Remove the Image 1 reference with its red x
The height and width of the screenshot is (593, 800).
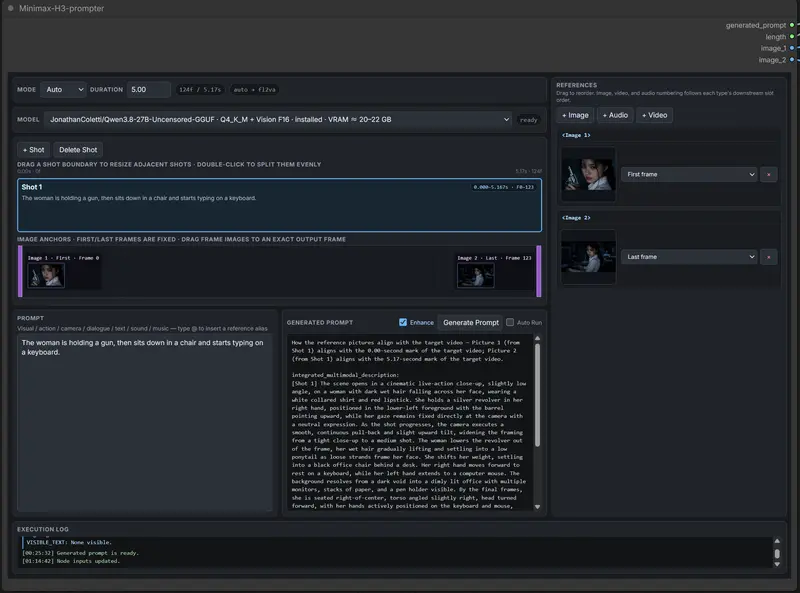pos(768,175)
